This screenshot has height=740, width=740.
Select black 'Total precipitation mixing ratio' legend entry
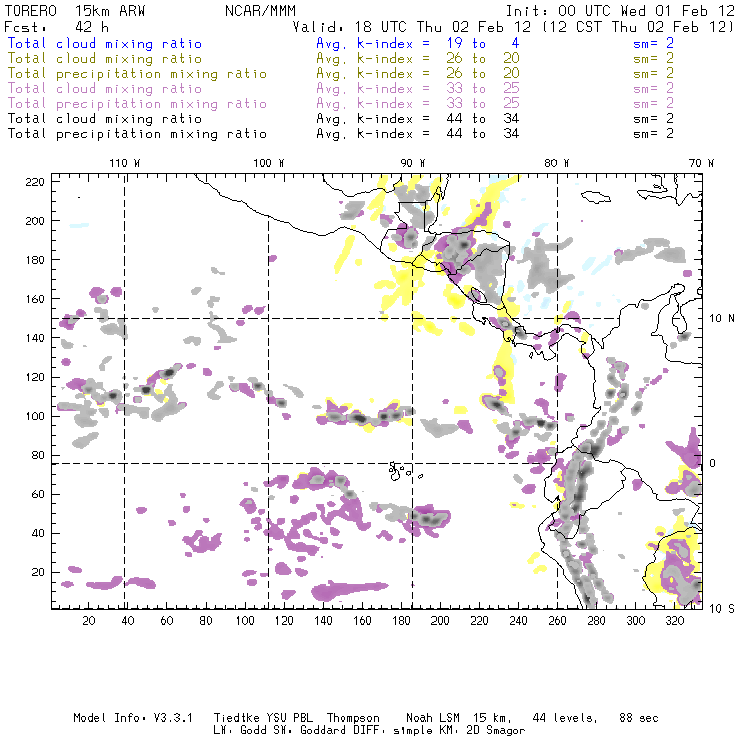(x=137, y=134)
